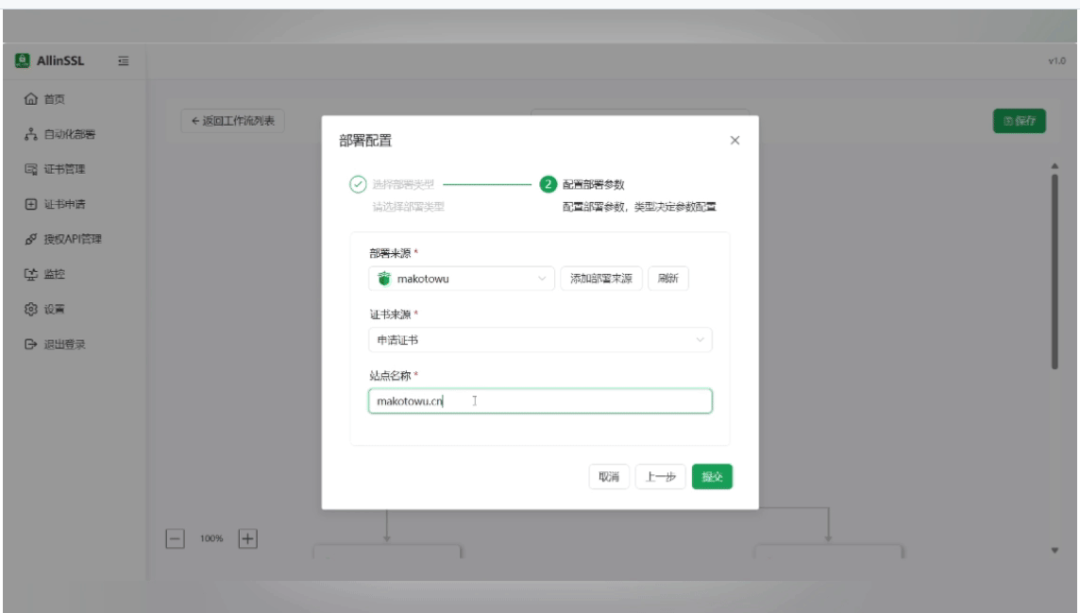Image resolution: width=1080 pixels, height=613 pixels.
Task: Click the logout icon beside 退出登录
Action: (31, 344)
